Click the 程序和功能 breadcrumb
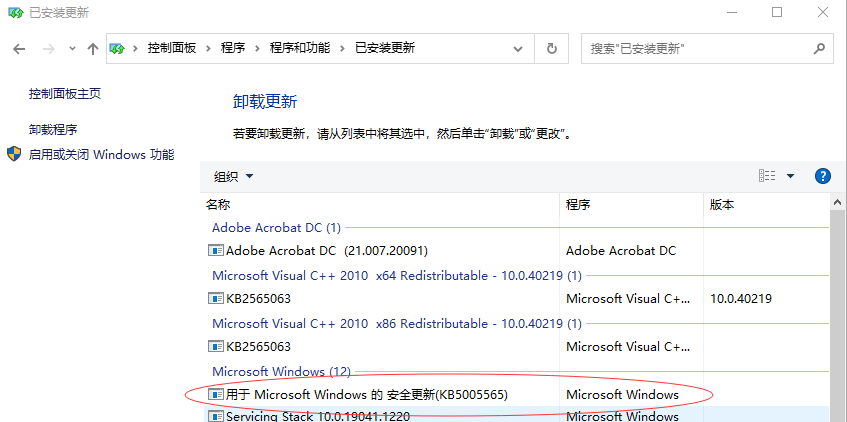This screenshot has width=847, height=422. click(x=298, y=48)
